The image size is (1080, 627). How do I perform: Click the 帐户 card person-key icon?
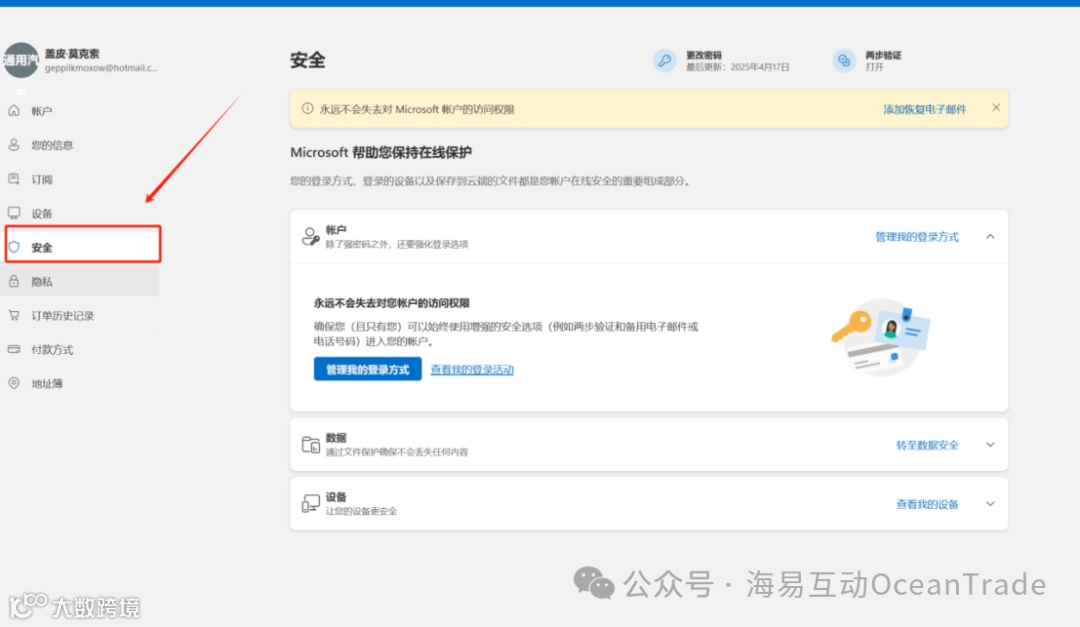(311, 236)
